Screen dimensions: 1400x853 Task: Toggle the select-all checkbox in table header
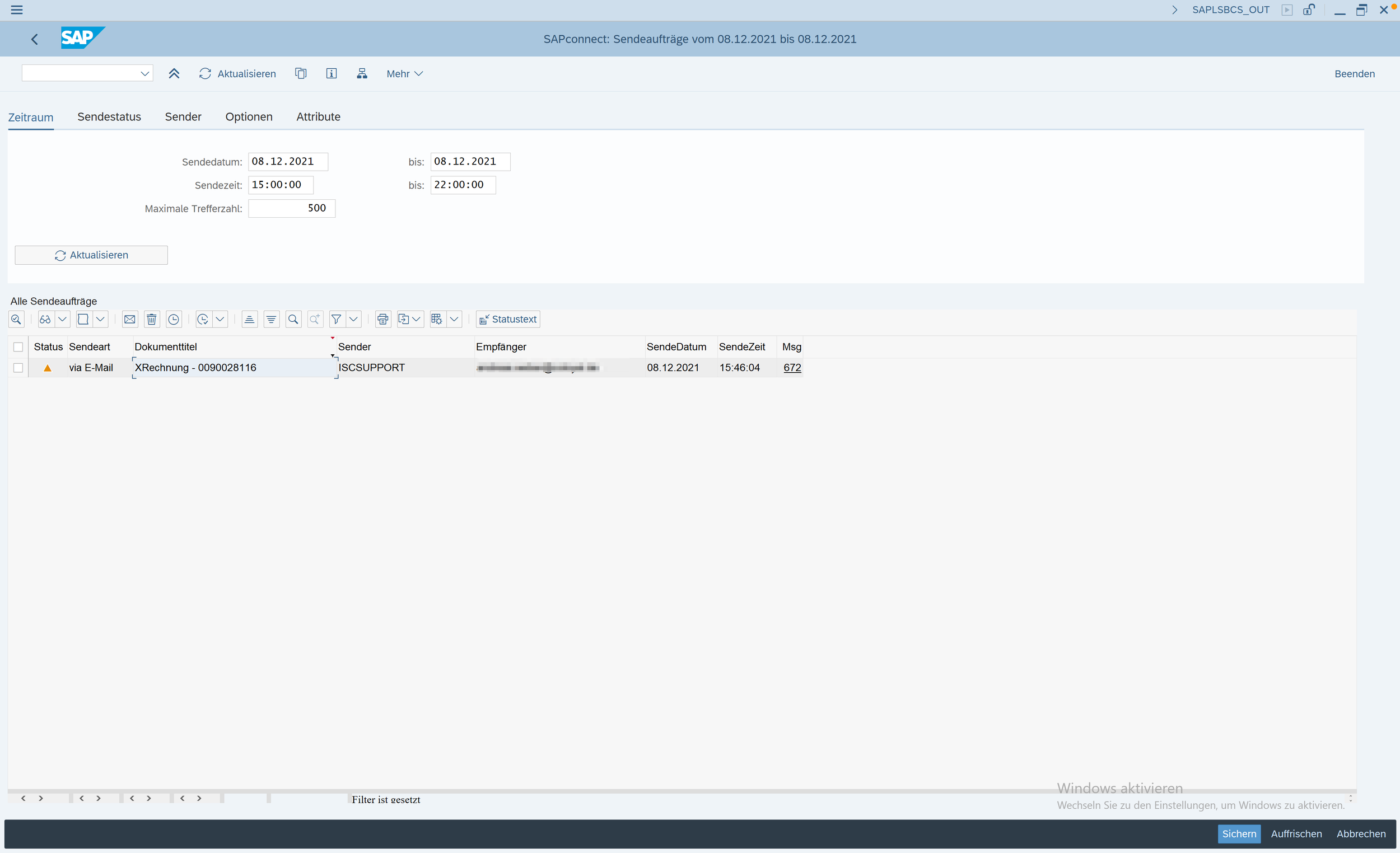[x=18, y=347]
